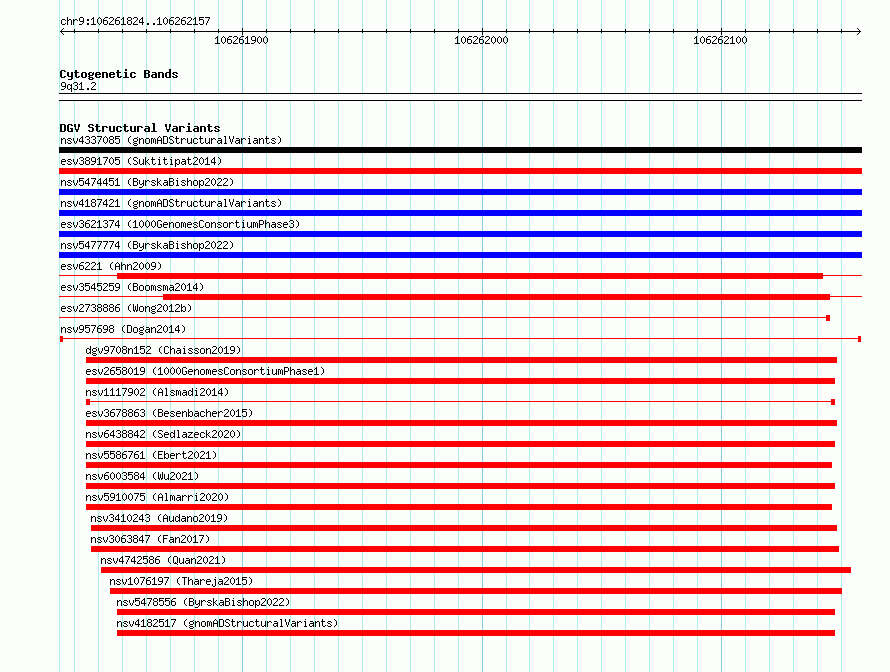Click the red nsv4182517 variant bar
Screen dimensions: 890x672
[x=476, y=633]
